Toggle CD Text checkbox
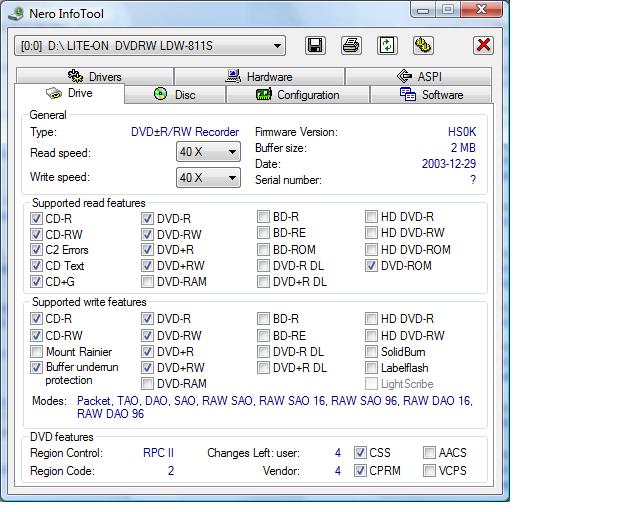 click(x=36, y=266)
